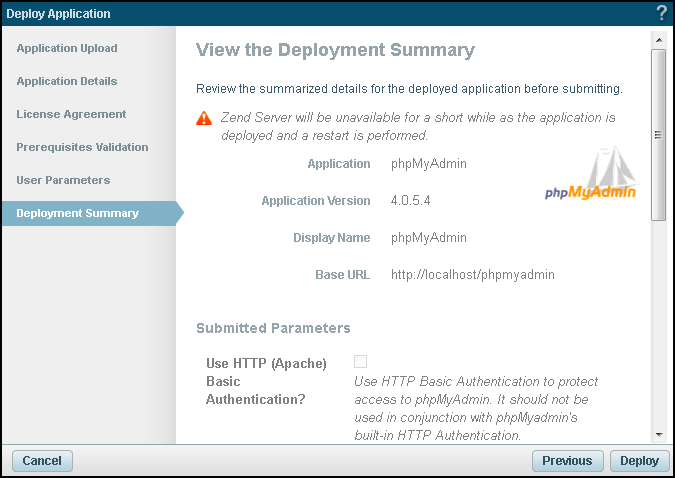Select the Deployment Summary step
The width and height of the screenshot is (675, 478).
point(77,213)
